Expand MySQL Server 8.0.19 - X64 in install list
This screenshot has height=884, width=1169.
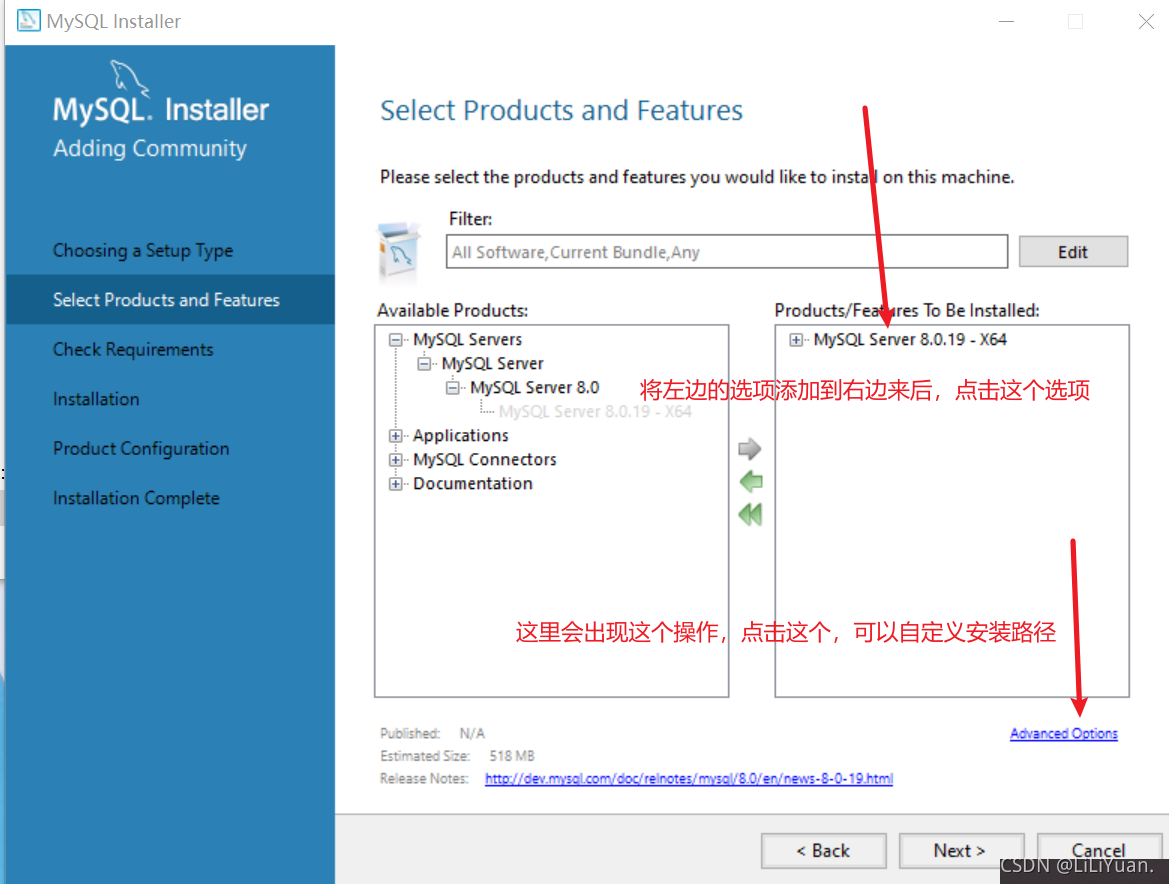tap(796, 340)
